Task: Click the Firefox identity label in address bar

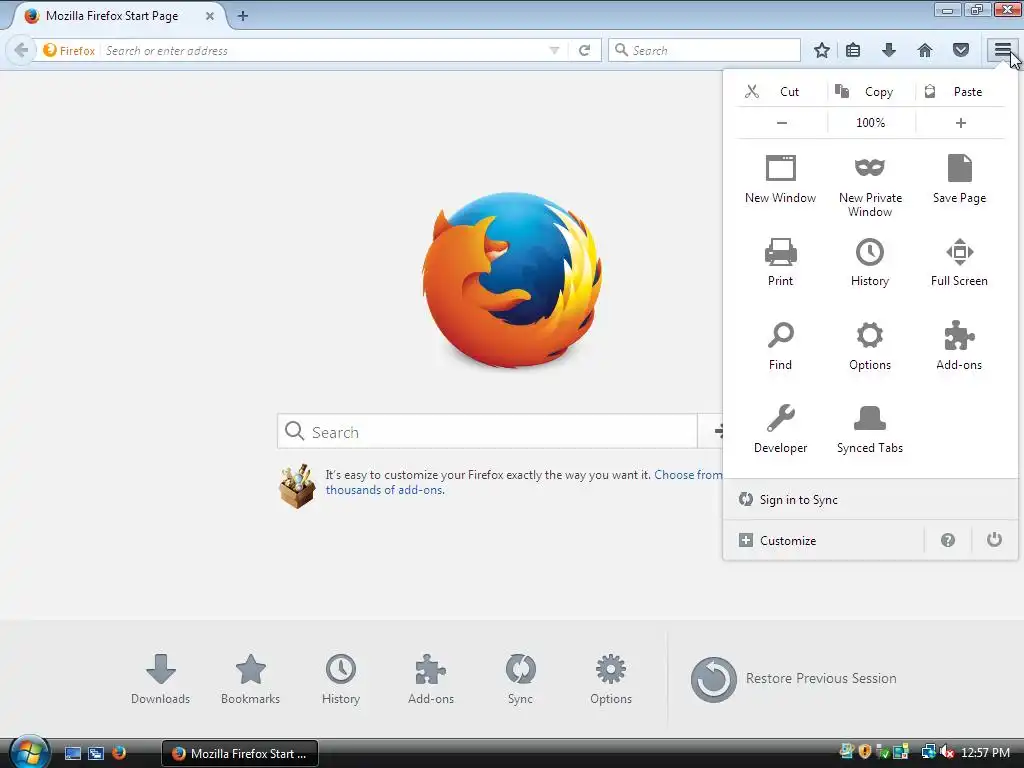Action: [69, 50]
